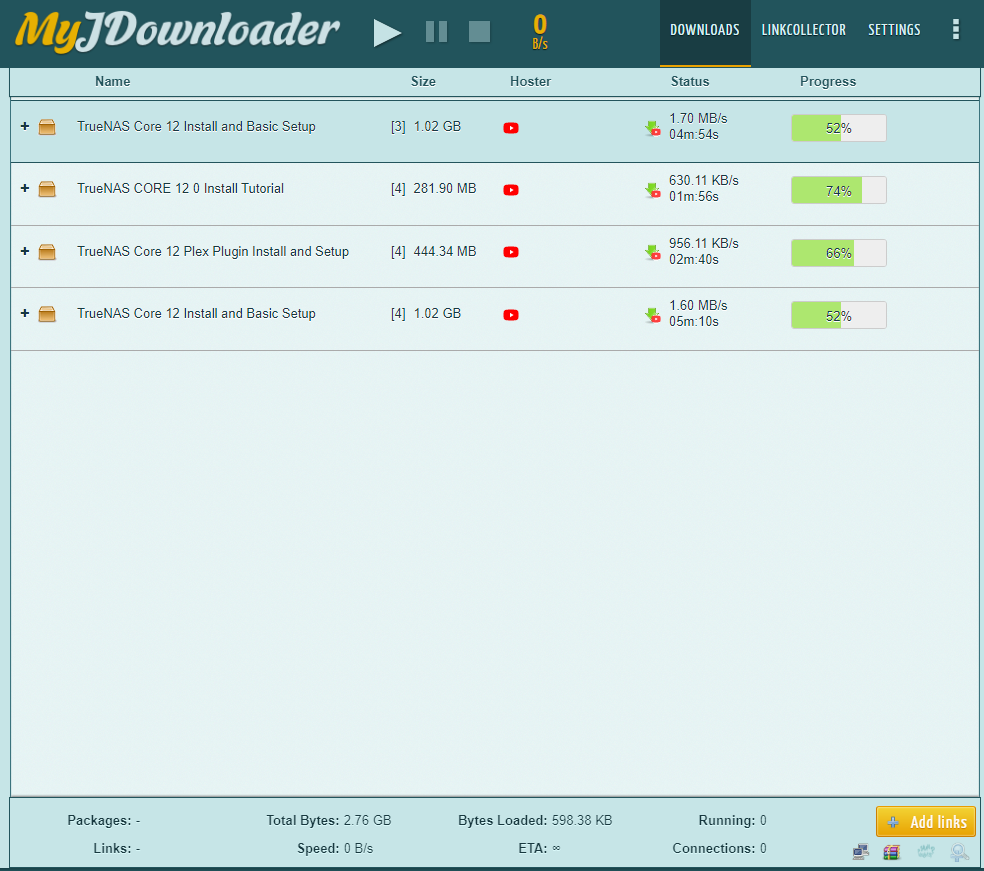Click the reconnect computers icon in the footer
This screenshot has width=984, height=871.
tap(861, 852)
